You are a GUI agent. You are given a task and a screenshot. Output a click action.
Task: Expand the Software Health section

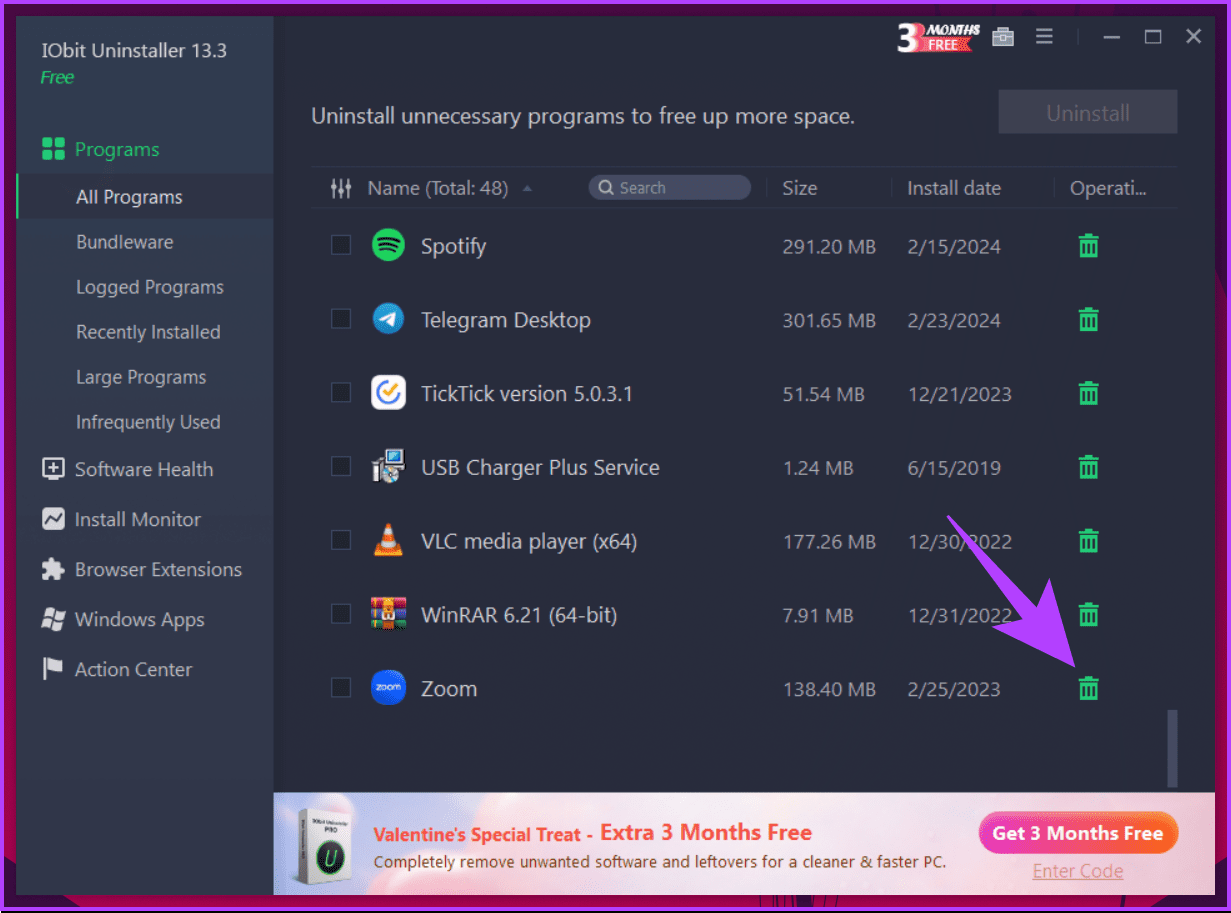pyautogui.click(x=143, y=469)
